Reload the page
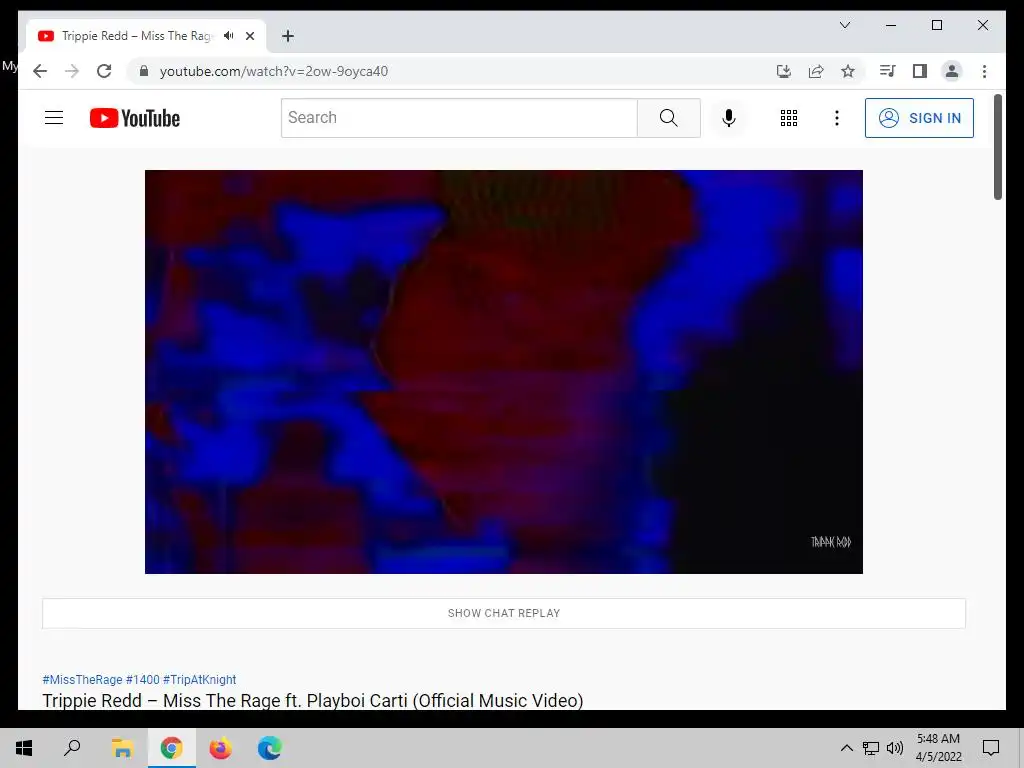 click(104, 71)
